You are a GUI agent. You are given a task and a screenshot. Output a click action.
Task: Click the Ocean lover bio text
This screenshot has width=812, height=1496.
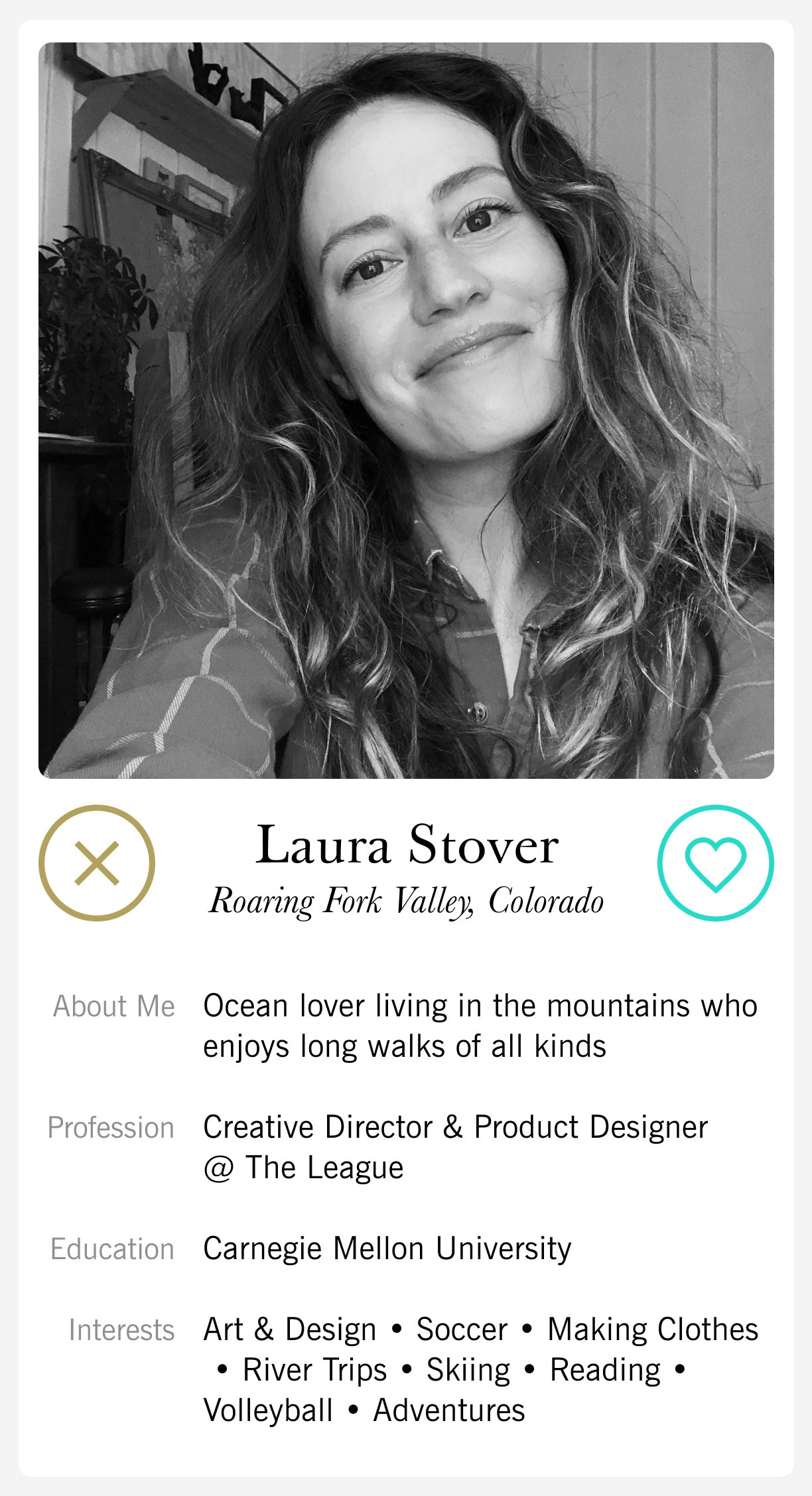480,1026
